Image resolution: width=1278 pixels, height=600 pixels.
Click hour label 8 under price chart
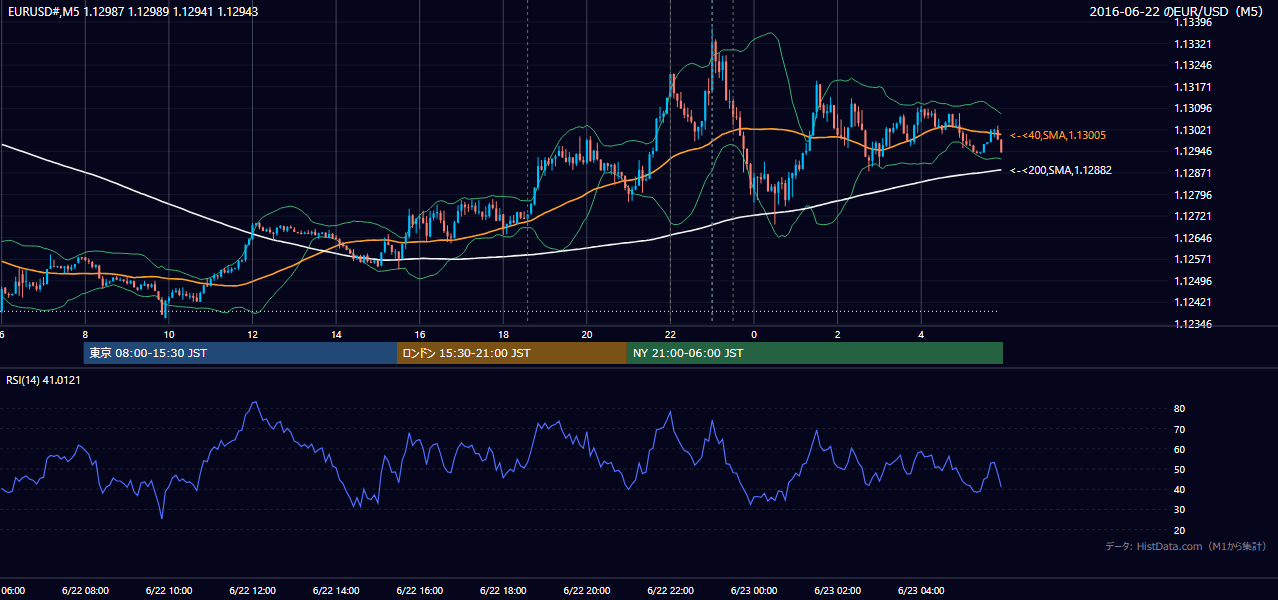tap(85, 335)
